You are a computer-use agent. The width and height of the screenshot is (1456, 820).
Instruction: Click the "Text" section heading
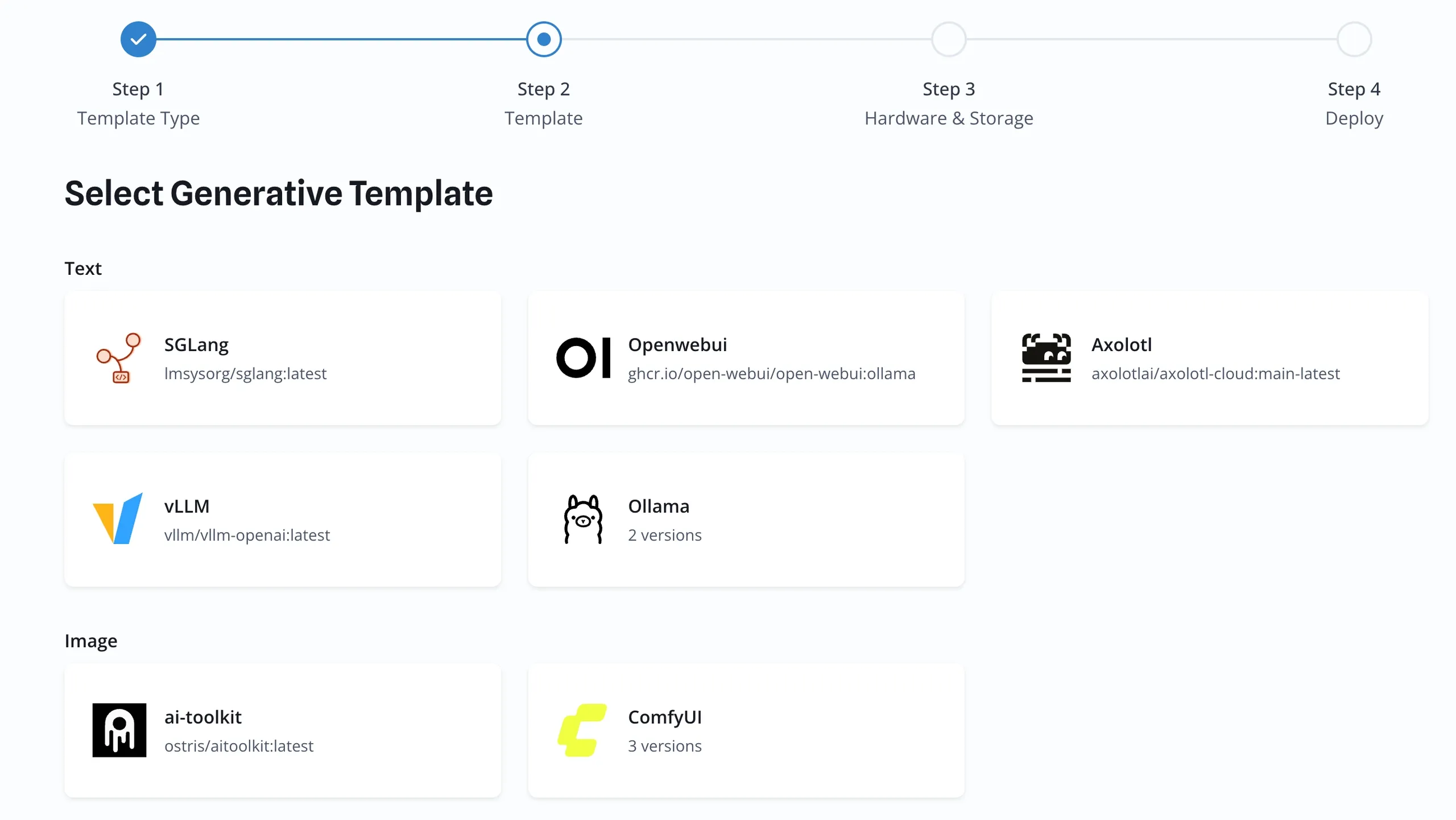point(83,269)
